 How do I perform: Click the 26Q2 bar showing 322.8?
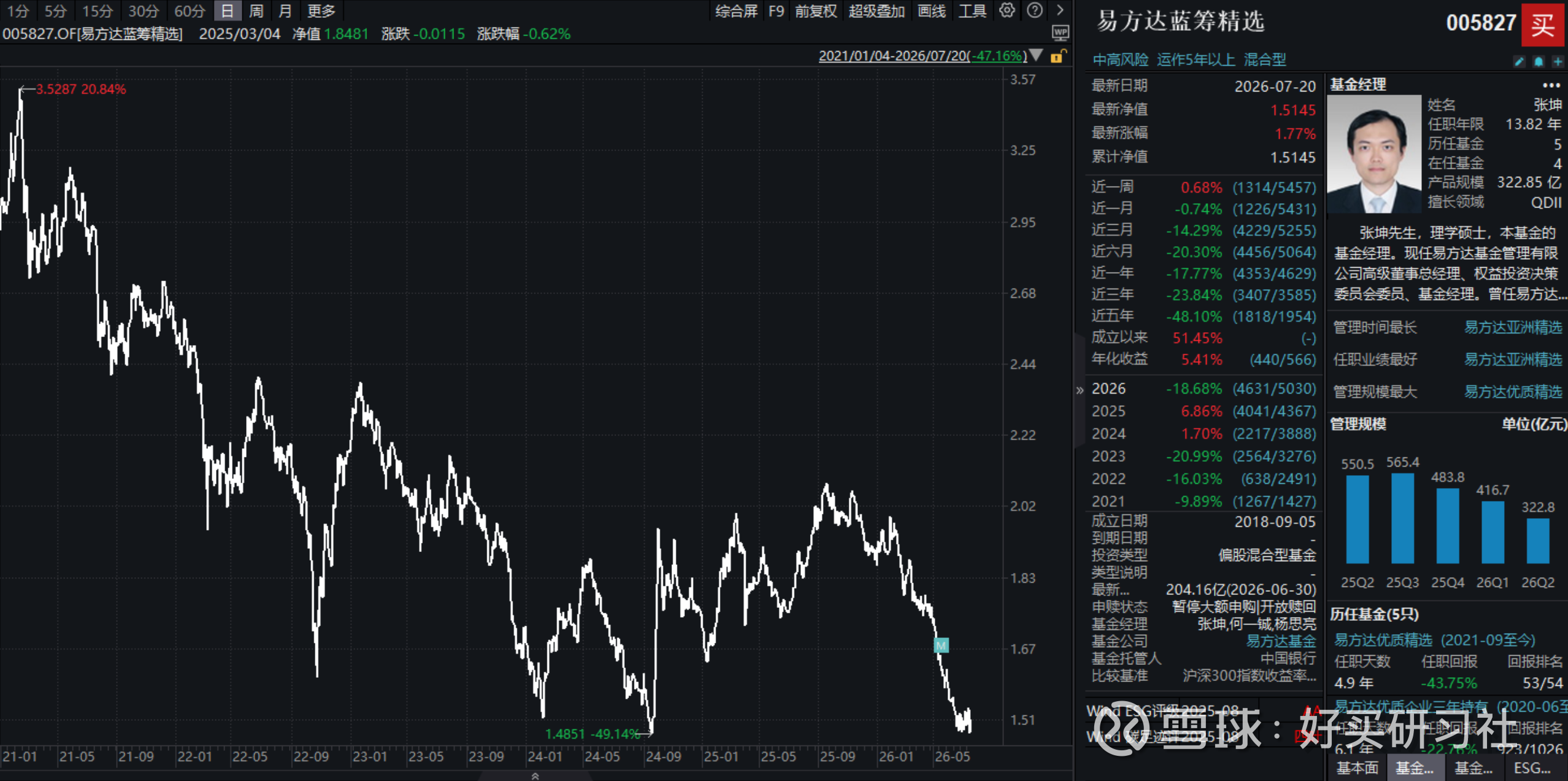pos(1538,541)
